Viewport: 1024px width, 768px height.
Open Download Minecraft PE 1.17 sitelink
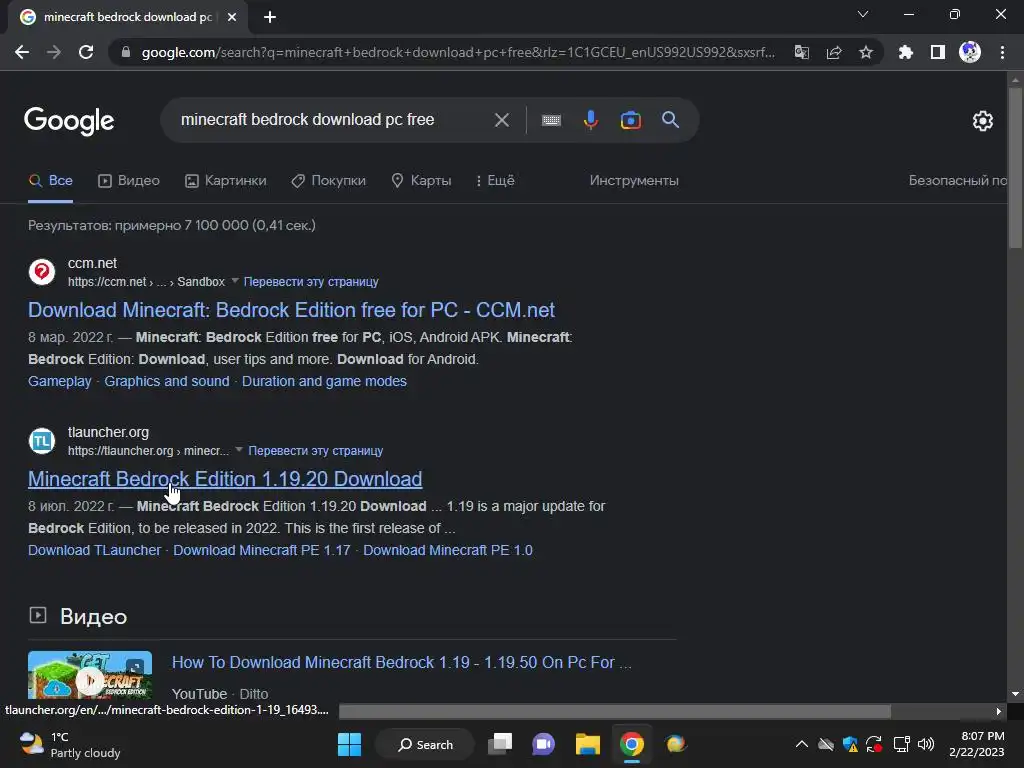262,551
